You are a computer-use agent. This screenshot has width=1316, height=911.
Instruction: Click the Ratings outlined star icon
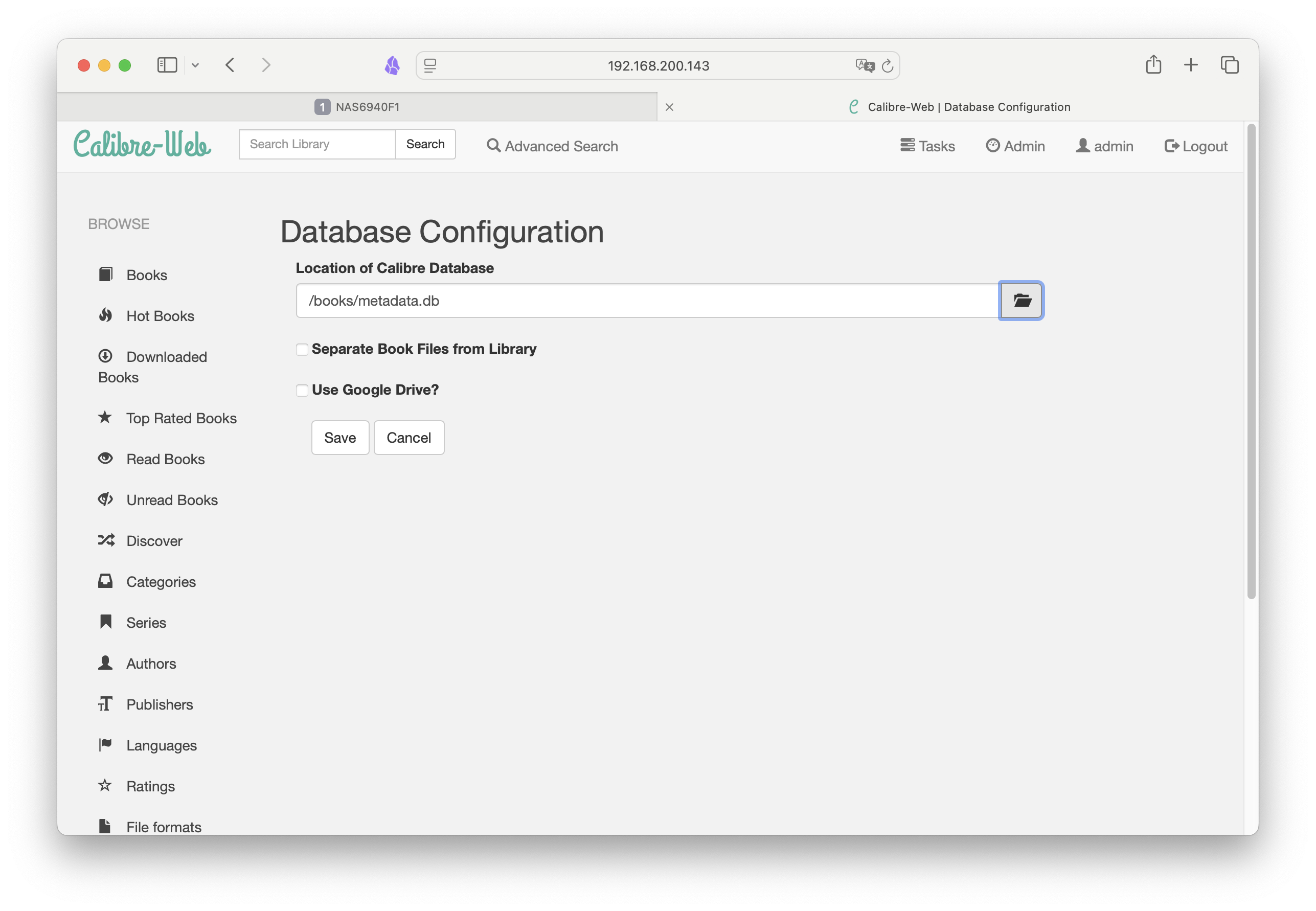coord(105,785)
